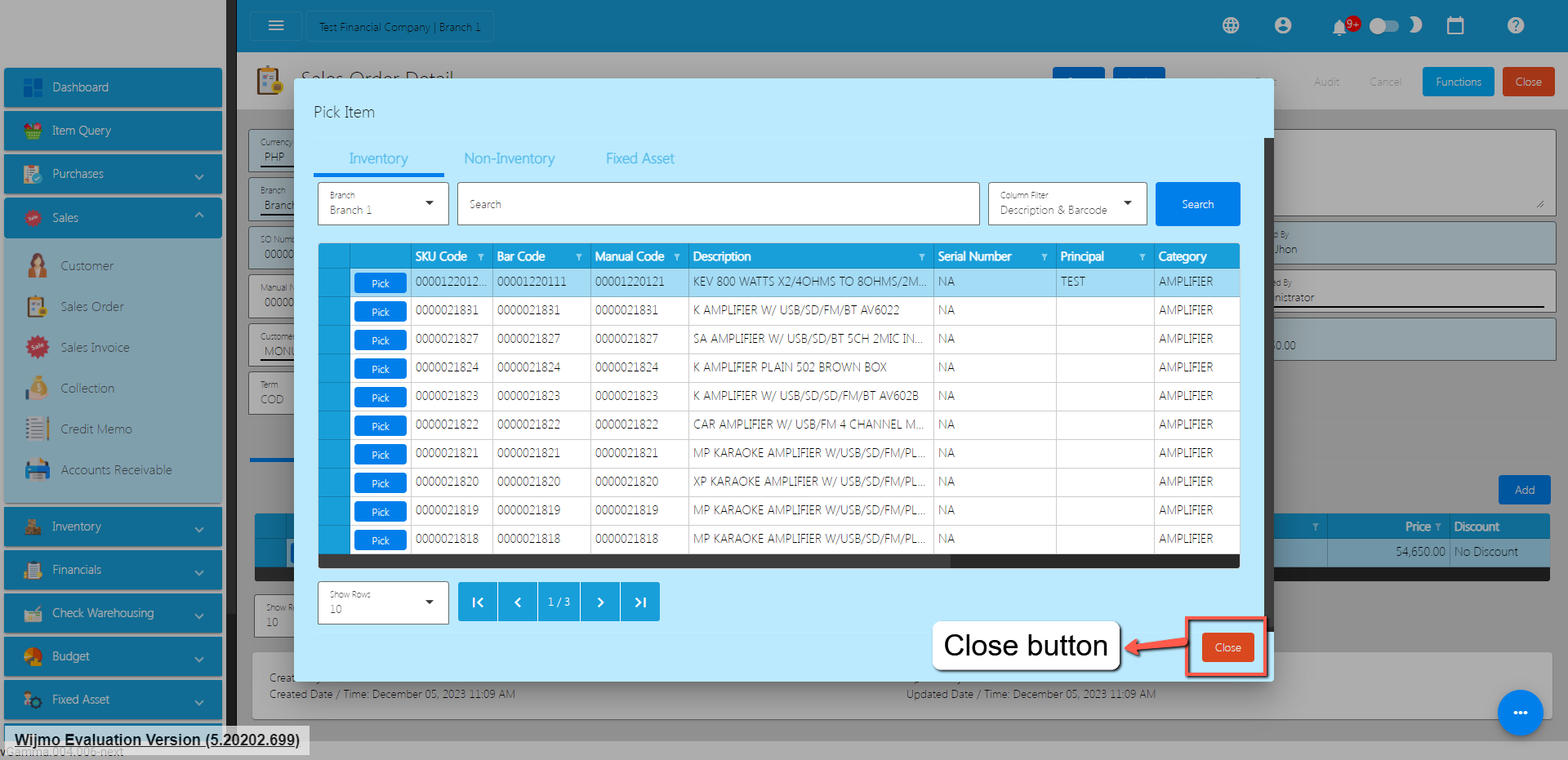
Task: Open the Show Rows dropdown
Action: point(383,603)
